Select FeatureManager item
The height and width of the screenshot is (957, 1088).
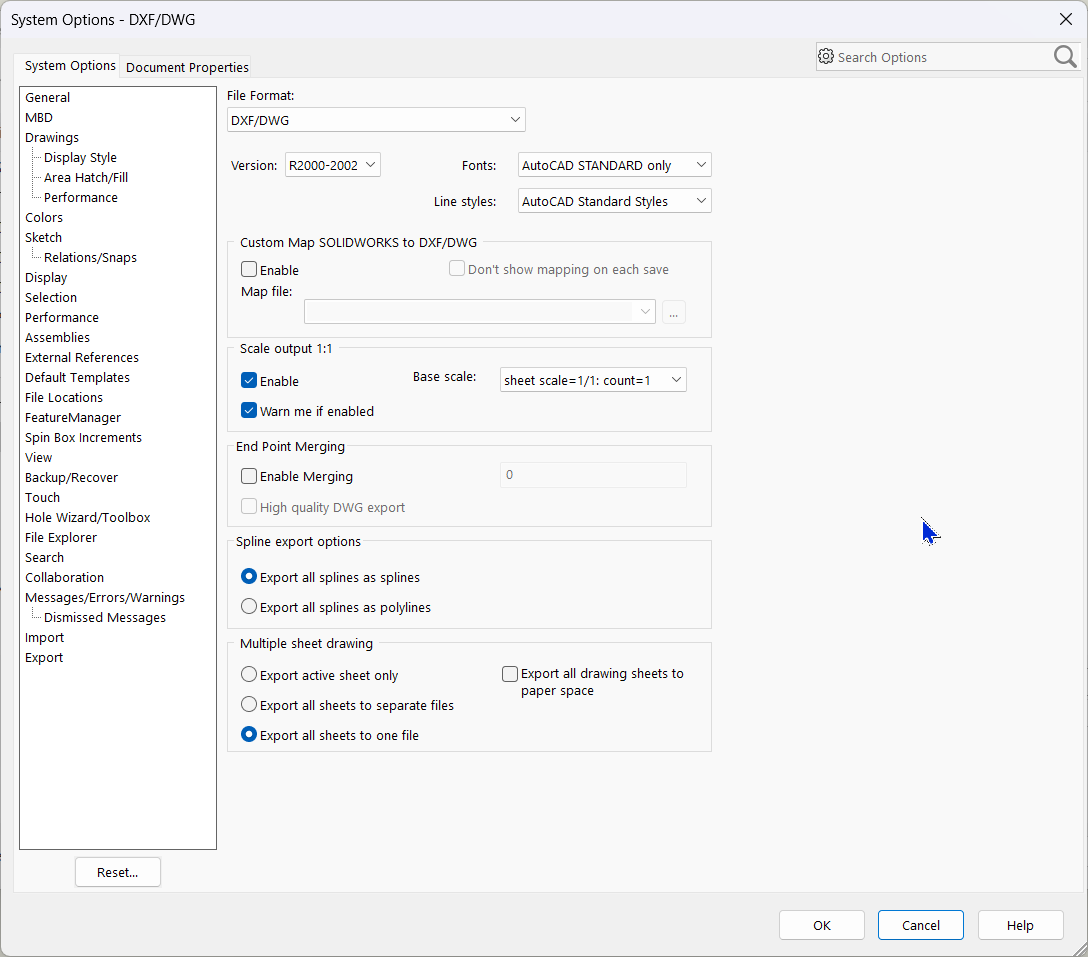[x=73, y=418]
